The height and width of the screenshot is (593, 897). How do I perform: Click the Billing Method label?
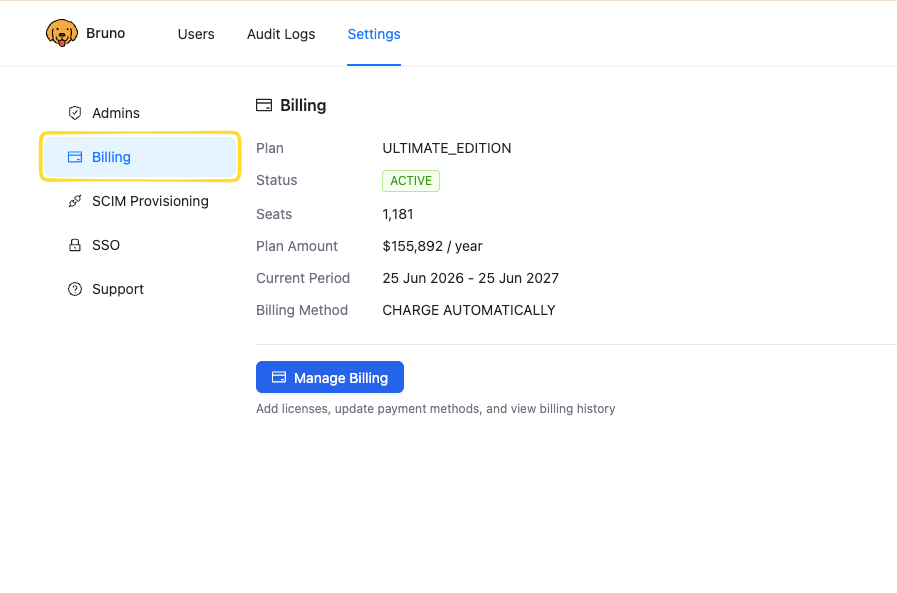click(301, 310)
